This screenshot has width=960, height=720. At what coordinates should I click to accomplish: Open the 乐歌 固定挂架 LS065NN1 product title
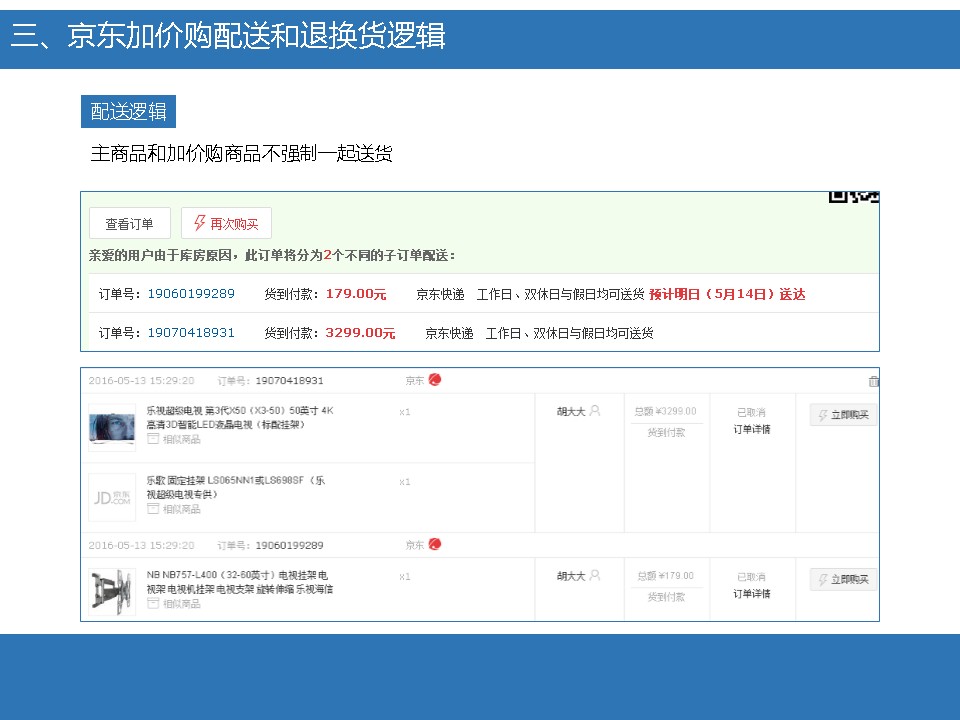(236, 487)
